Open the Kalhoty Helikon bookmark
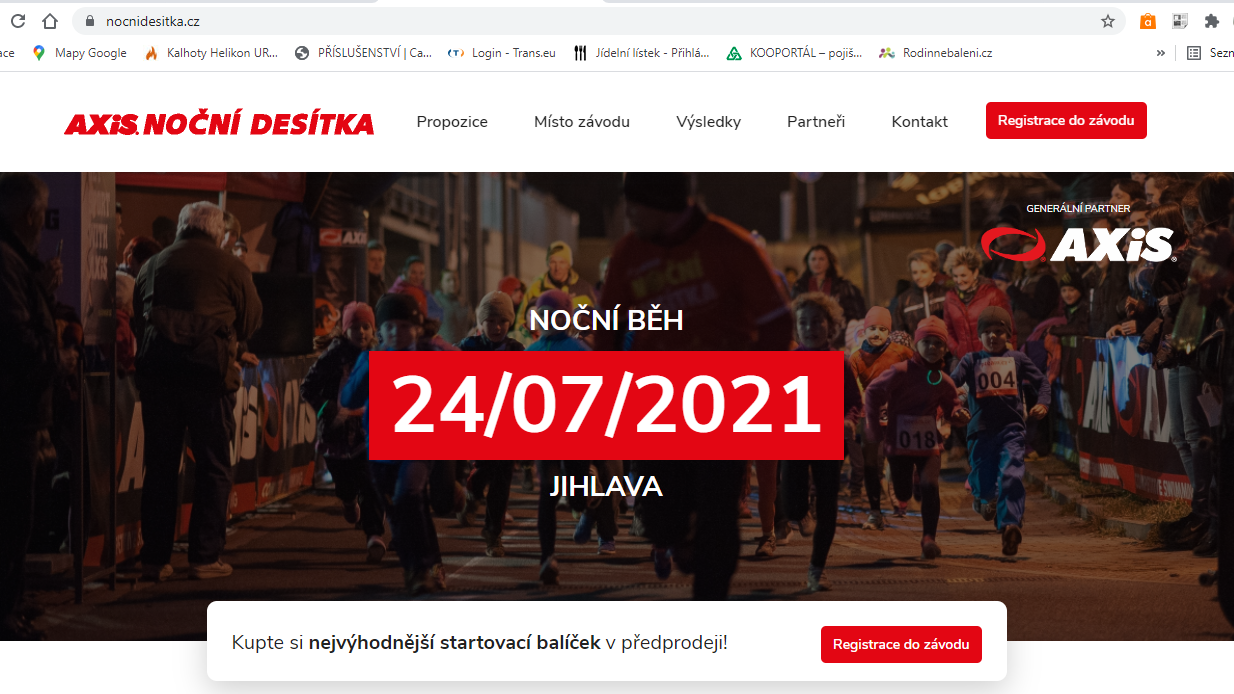1234x694 pixels. [211, 53]
